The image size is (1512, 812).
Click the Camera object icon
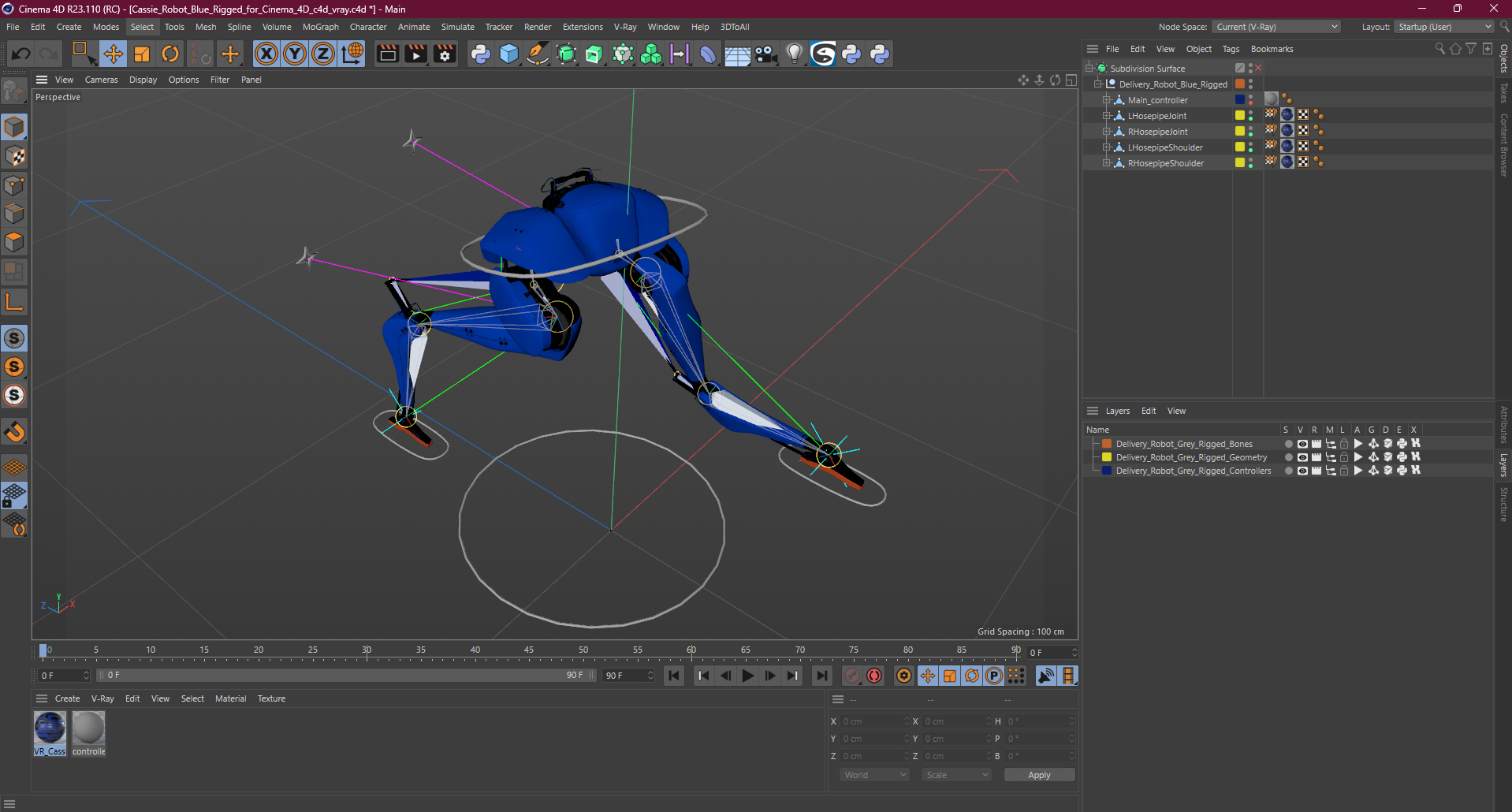point(765,54)
